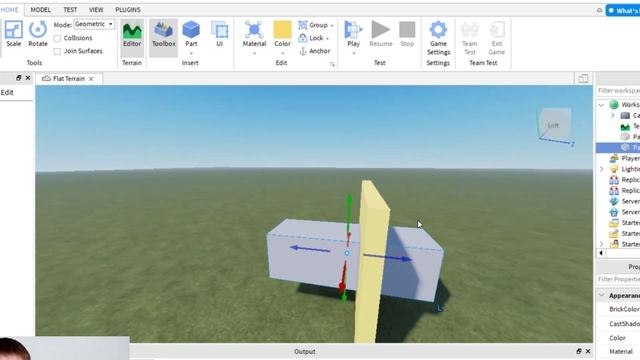Open the Terrain Editor
The width and height of the screenshot is (640, 360).
click(132, 34)
